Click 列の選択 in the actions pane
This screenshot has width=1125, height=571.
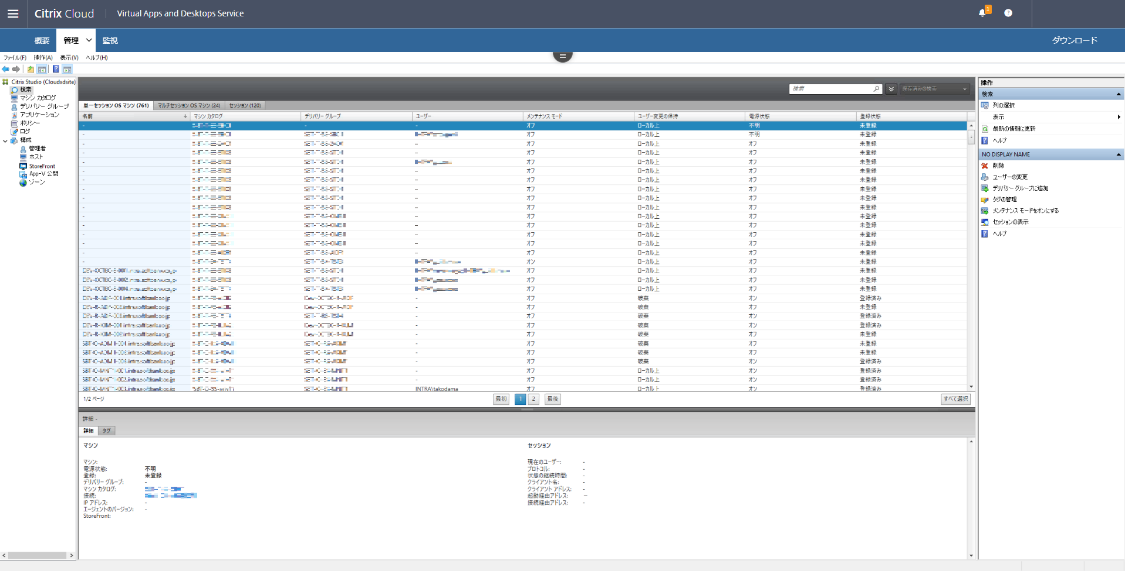point(1004,105)
